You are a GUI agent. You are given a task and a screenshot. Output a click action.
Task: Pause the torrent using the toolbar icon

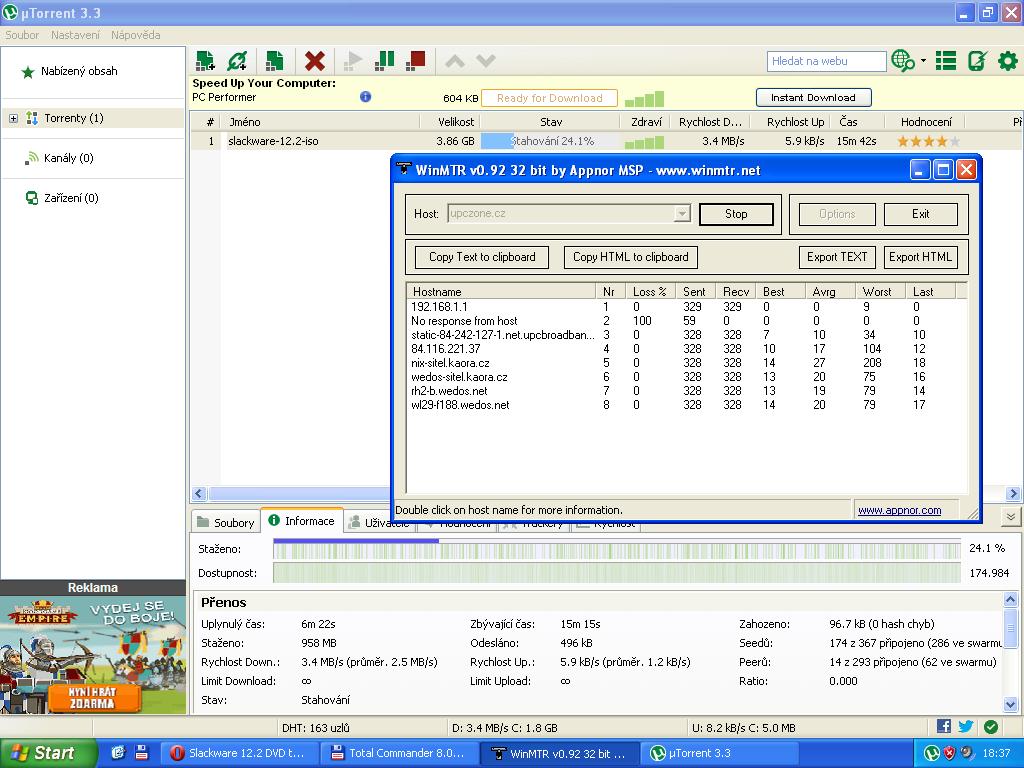point(385,61)
